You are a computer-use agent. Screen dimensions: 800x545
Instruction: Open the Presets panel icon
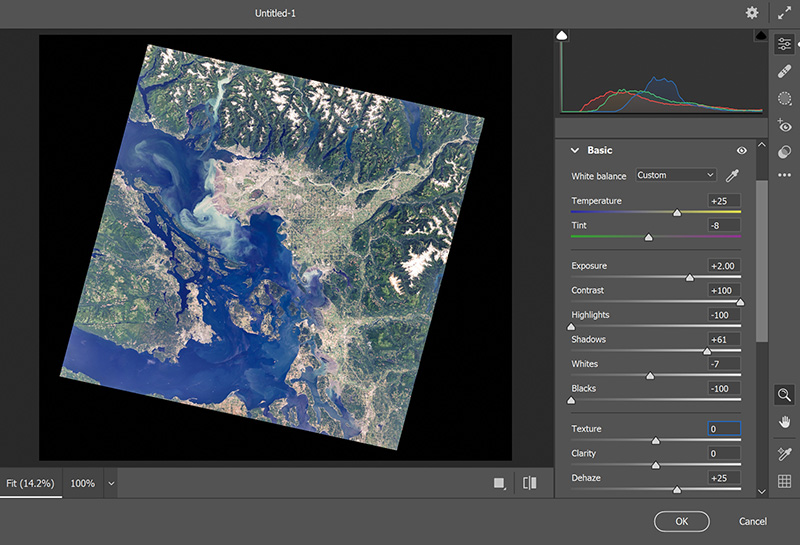(x=785, y=152)
